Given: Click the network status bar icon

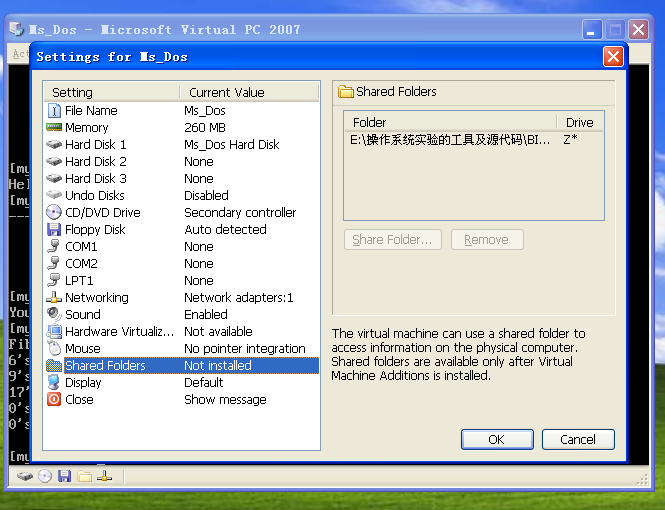Looking at the screenshot, I should [x=104, y=477].
